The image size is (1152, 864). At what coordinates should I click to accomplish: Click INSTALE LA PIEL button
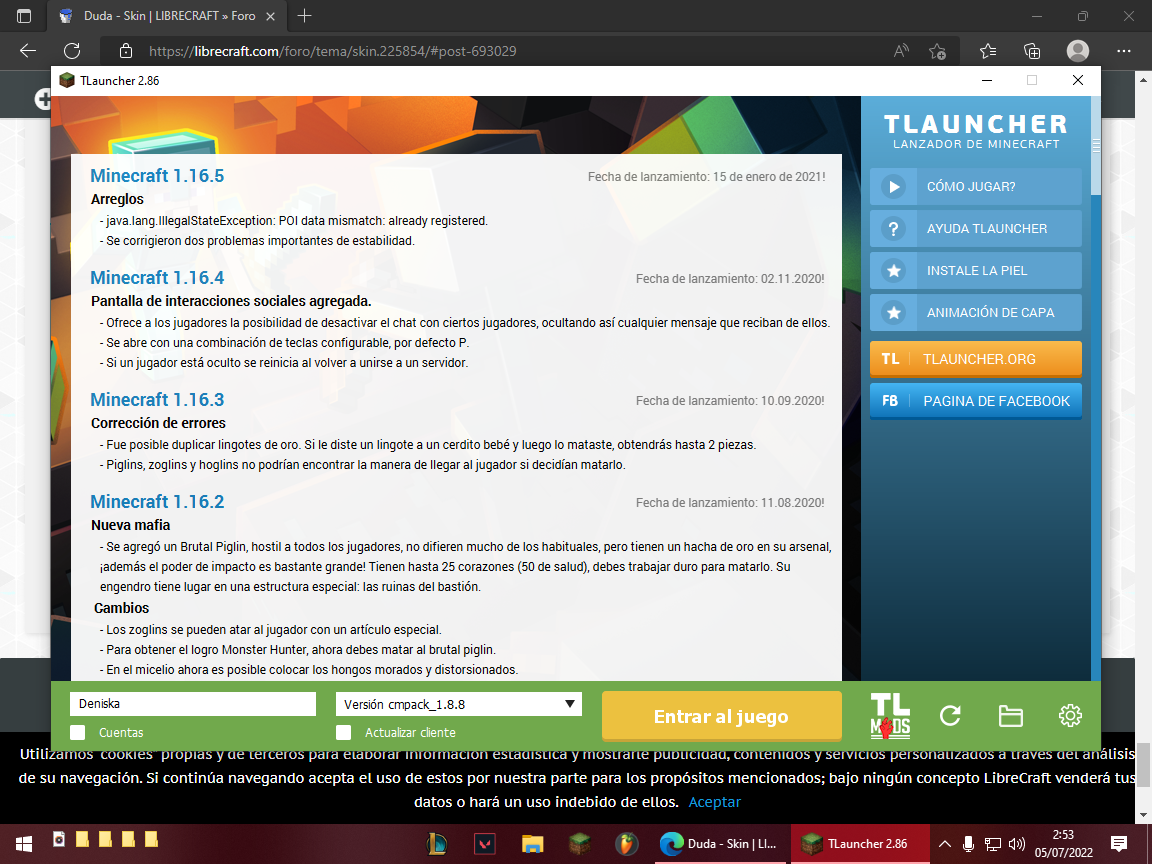[x=976, y=270]
